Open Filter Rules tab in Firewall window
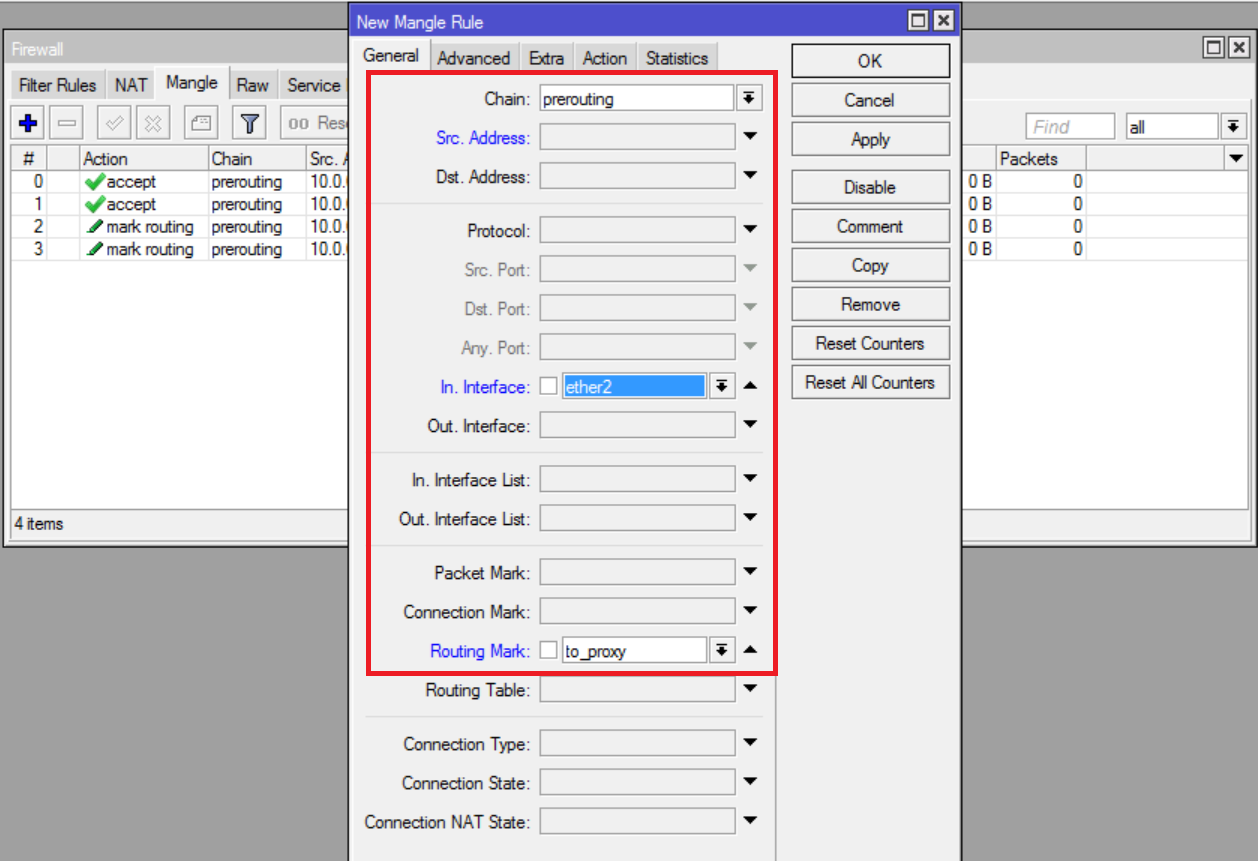The image size is (1258, 861). click(58, 85)
